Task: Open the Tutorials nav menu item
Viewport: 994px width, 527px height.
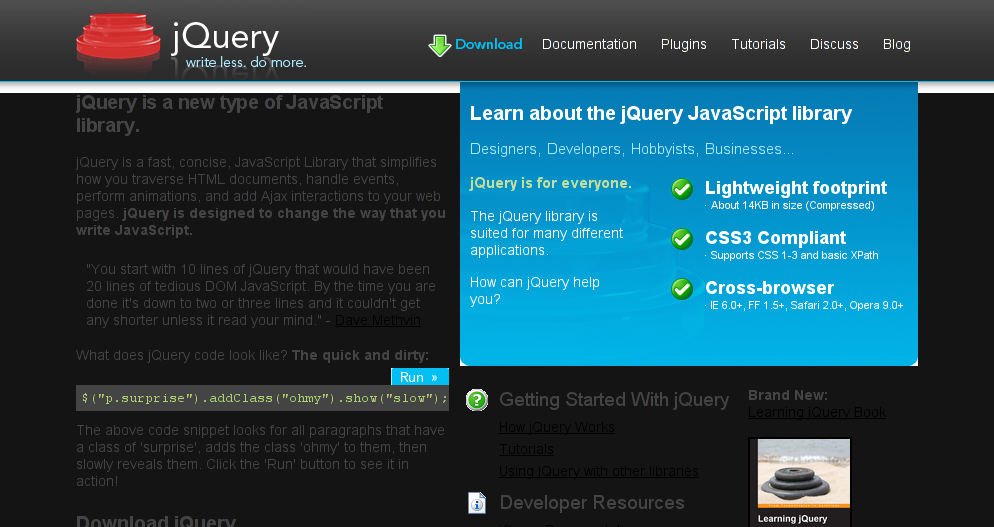Action: pos(758,44)
